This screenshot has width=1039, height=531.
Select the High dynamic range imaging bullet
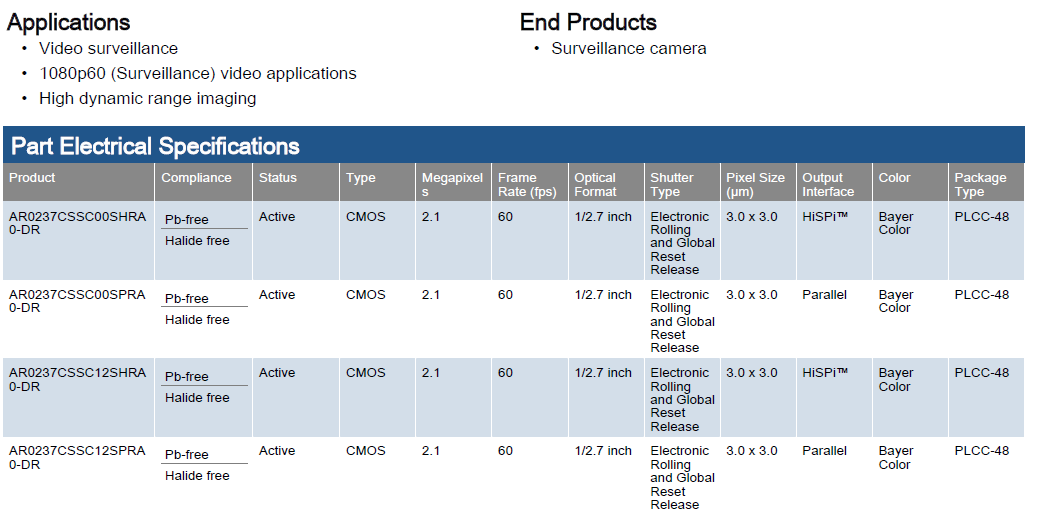point(147,98)
